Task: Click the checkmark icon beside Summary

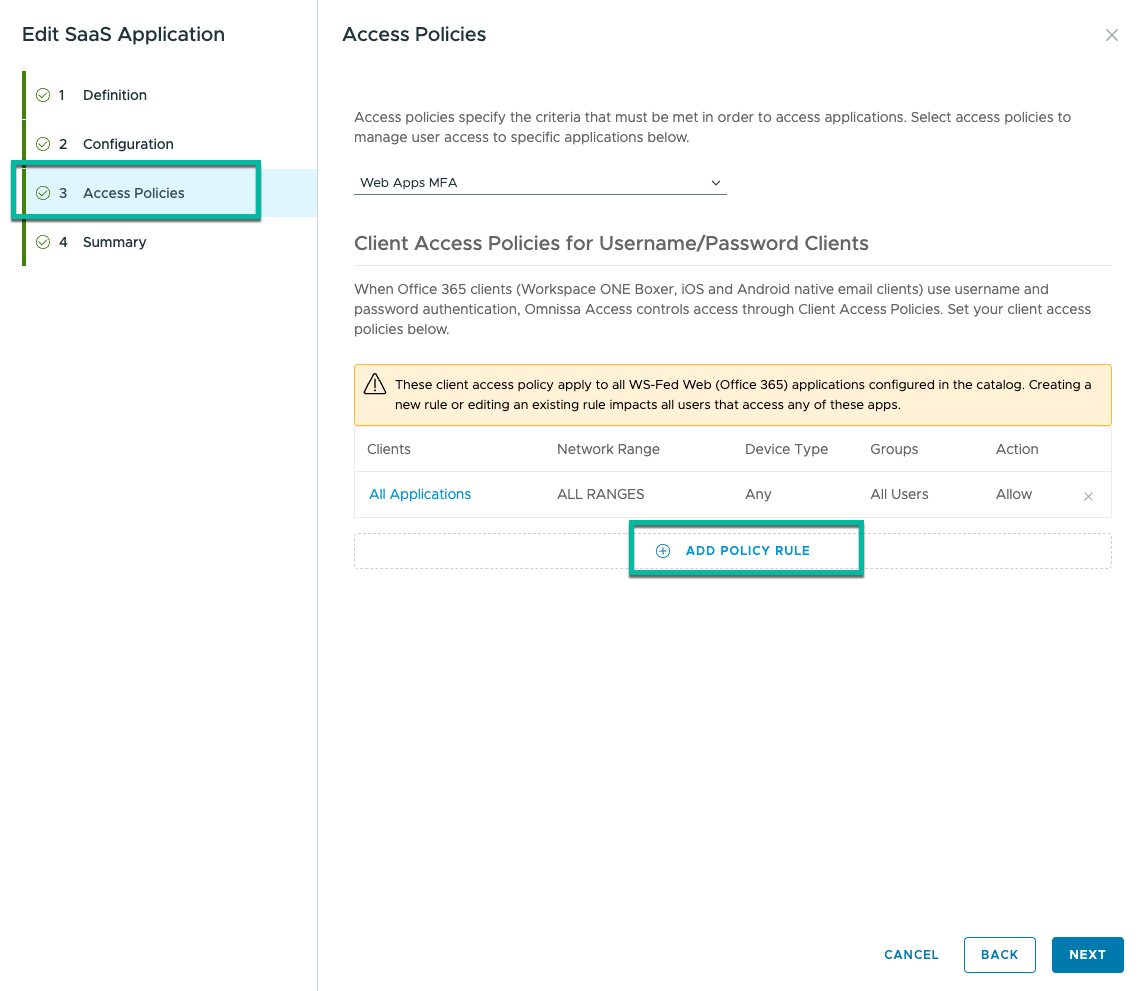Action: coord(43,242)
